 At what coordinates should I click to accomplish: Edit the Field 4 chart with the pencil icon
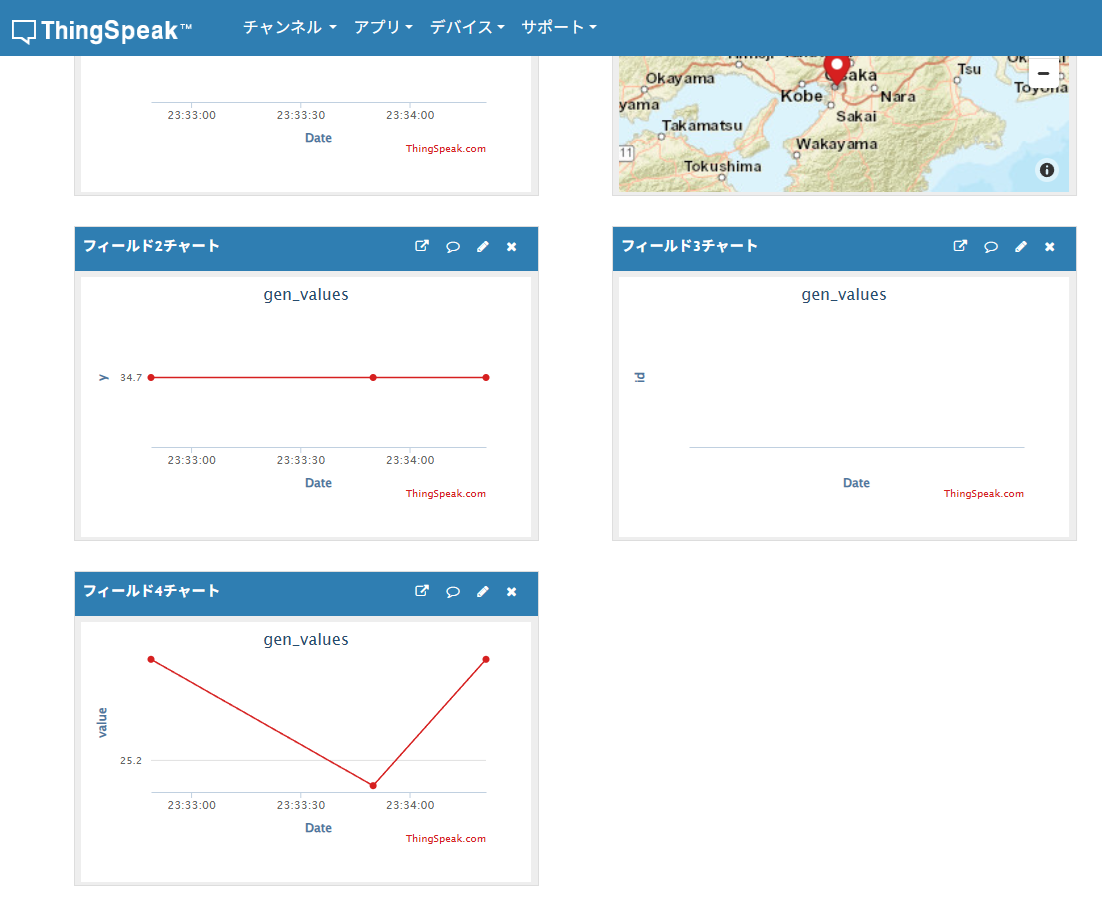pos(483,592)
